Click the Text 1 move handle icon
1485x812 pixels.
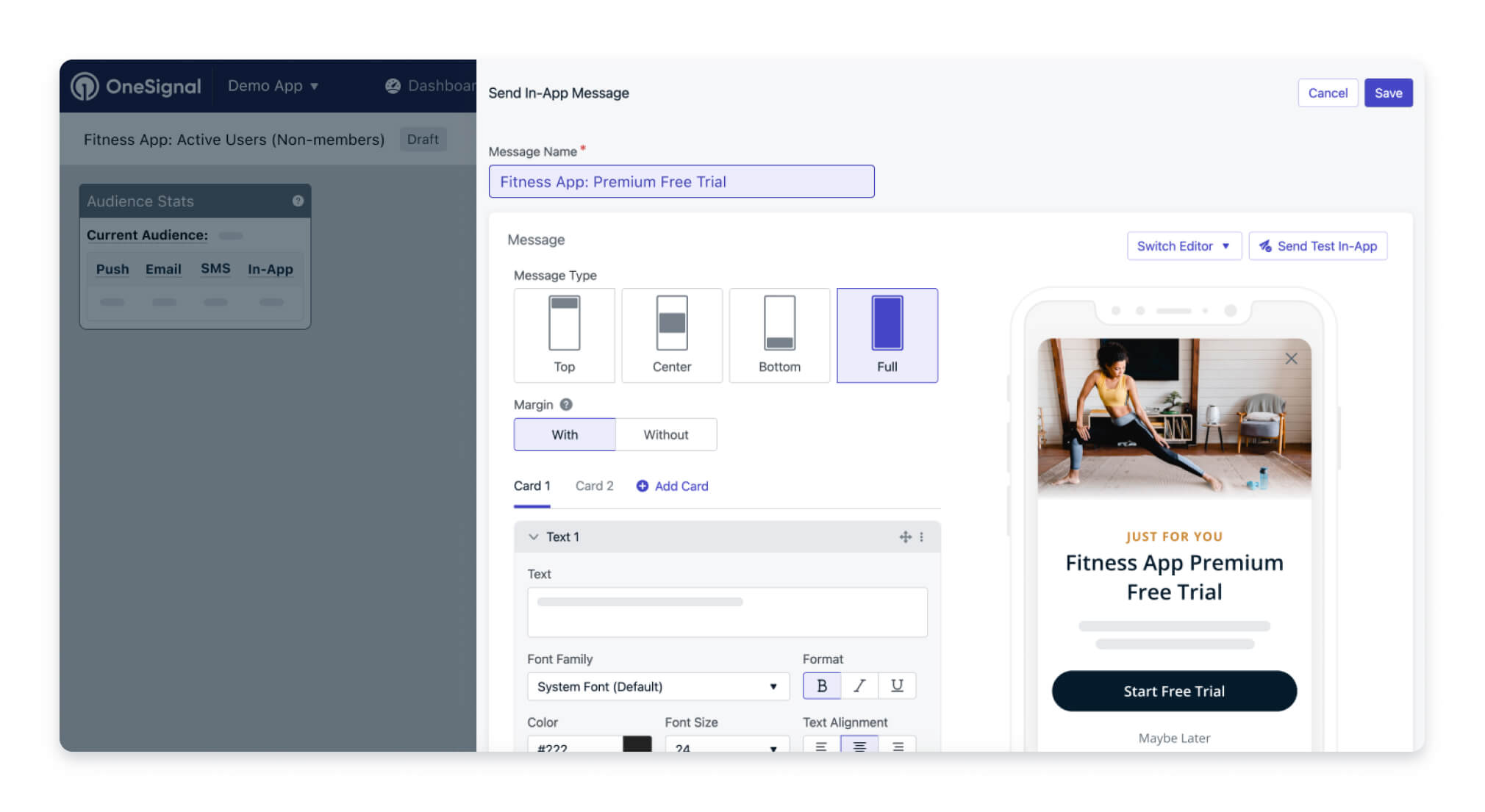pos(905,537)
